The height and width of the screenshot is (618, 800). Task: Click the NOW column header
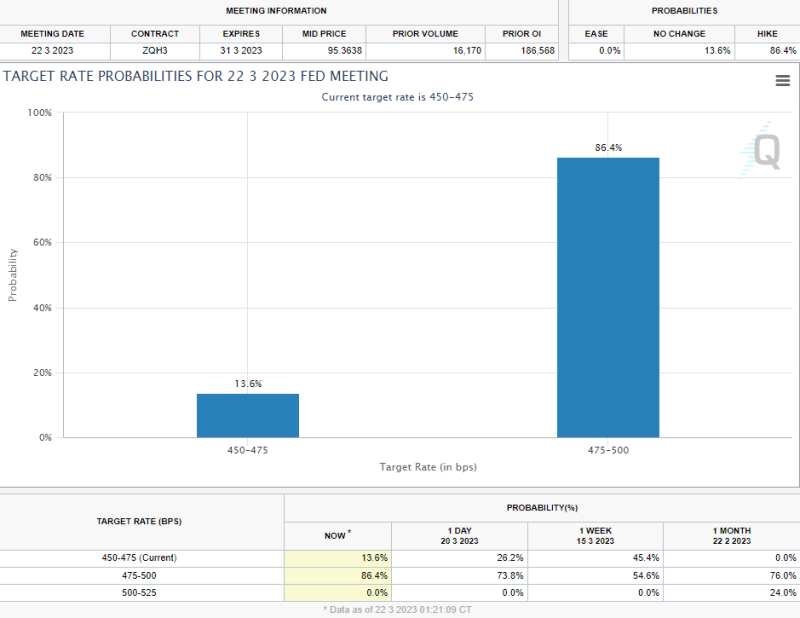[337, 536]
